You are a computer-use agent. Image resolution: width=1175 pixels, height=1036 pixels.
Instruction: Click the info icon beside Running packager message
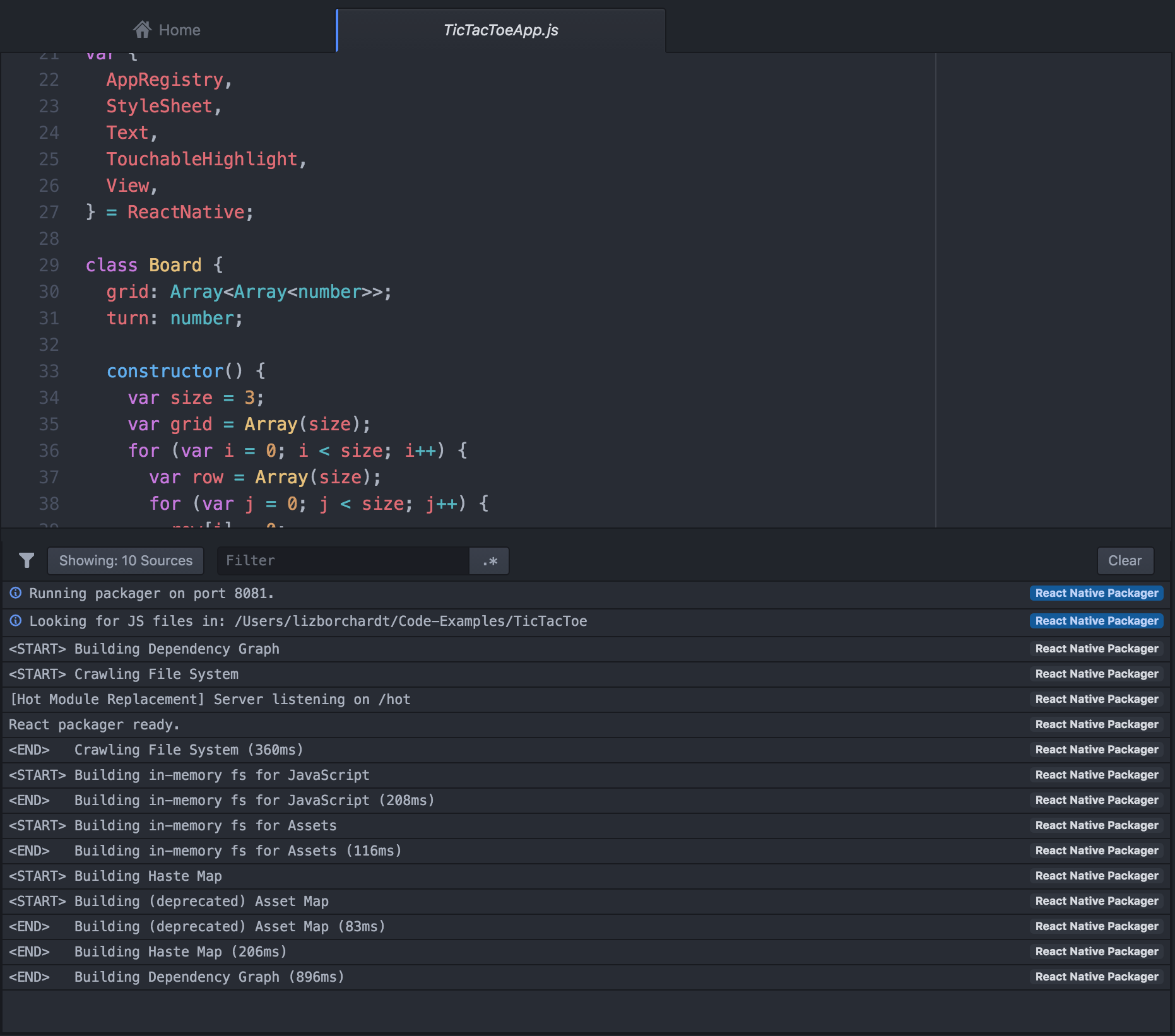[16, 593]
